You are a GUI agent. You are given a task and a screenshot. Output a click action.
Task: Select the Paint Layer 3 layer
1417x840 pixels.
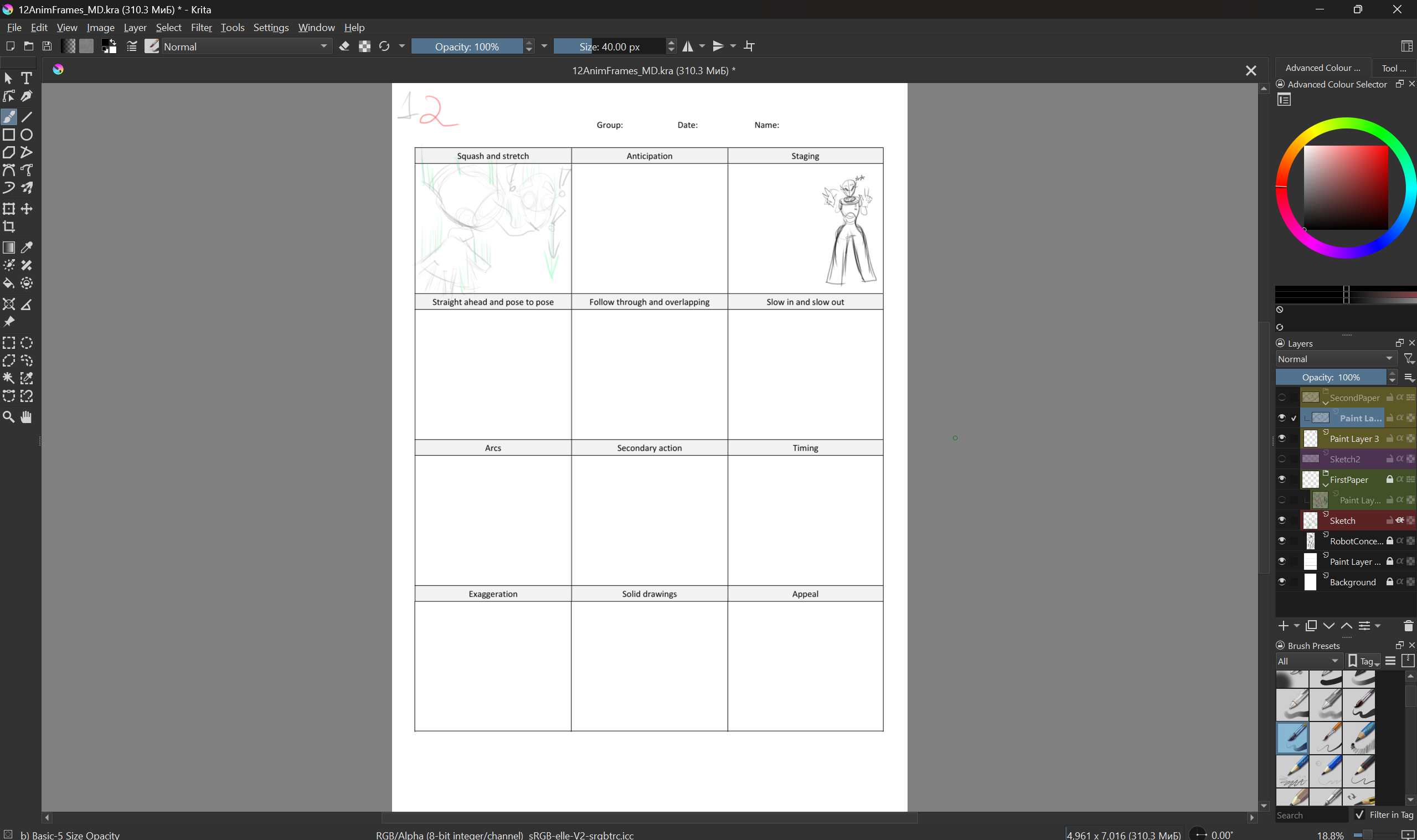1354,438
